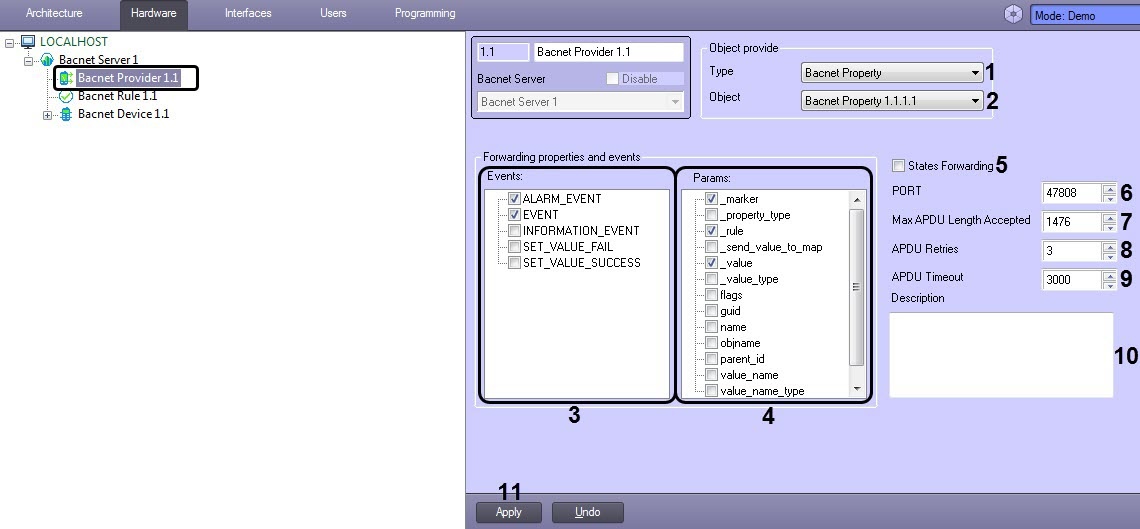Click the APDU Retries field
The image size is (1140, 529).
(1072, 251)
